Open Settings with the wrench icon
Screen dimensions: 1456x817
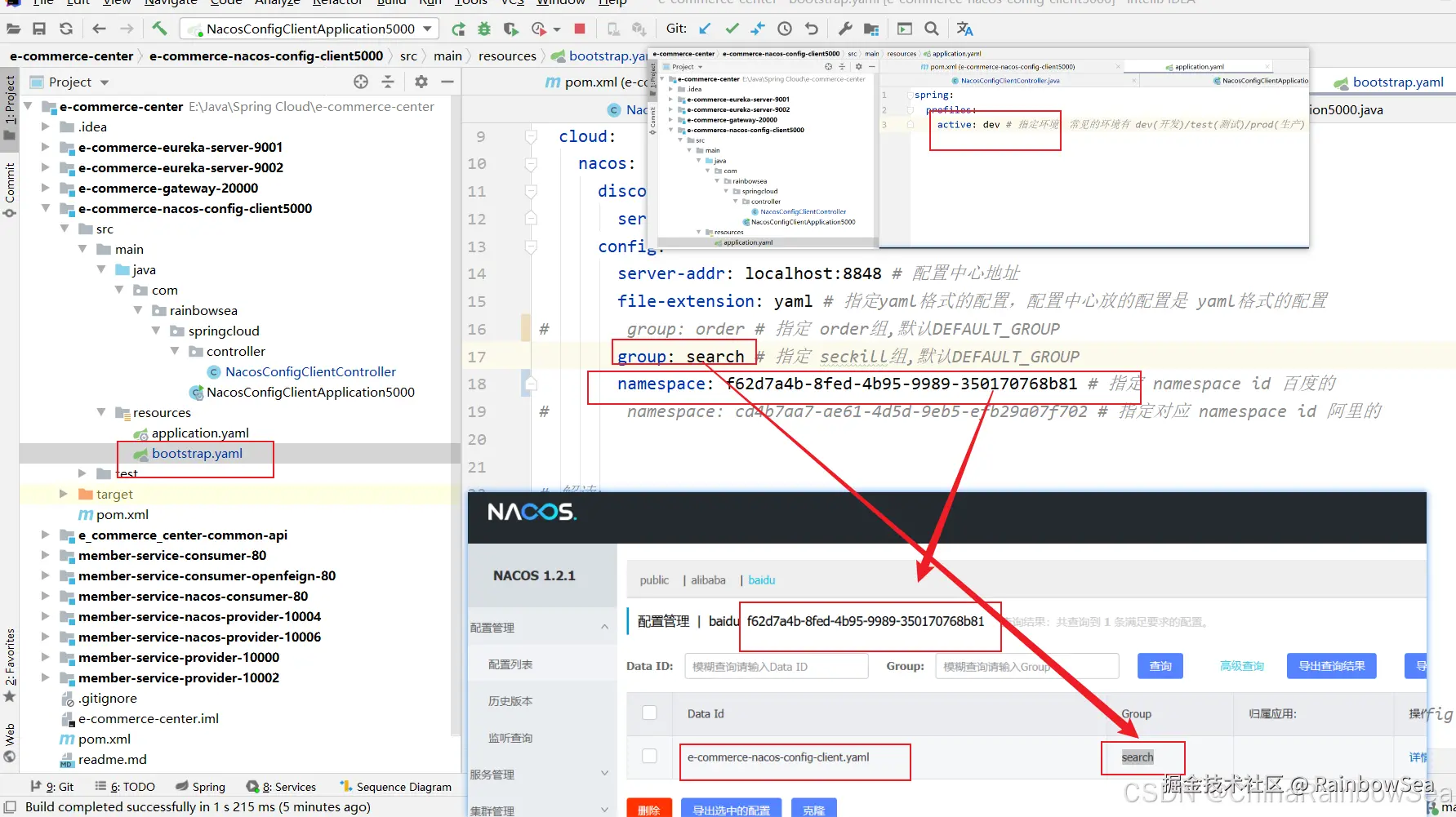point(845,29)
